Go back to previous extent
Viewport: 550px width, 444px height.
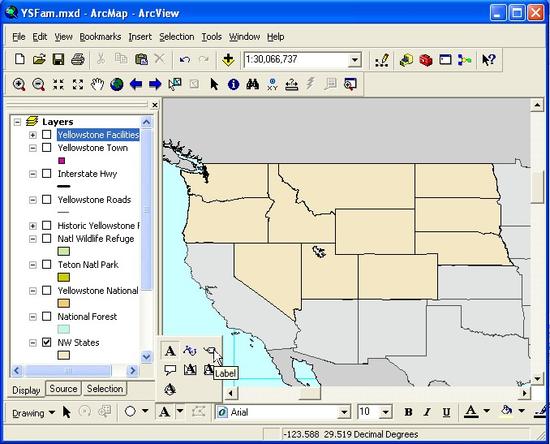[x=136, y=84]
